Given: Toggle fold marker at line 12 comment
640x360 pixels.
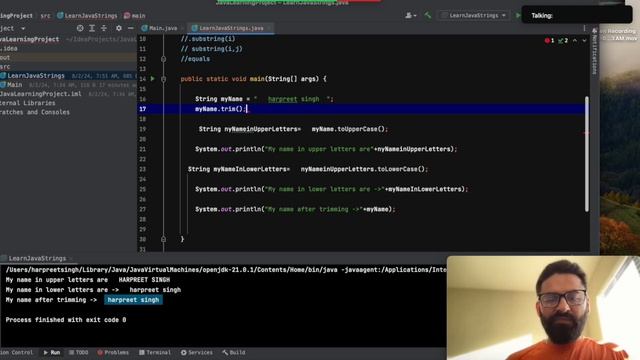Looking at the screenshot, I should point(163,59).
